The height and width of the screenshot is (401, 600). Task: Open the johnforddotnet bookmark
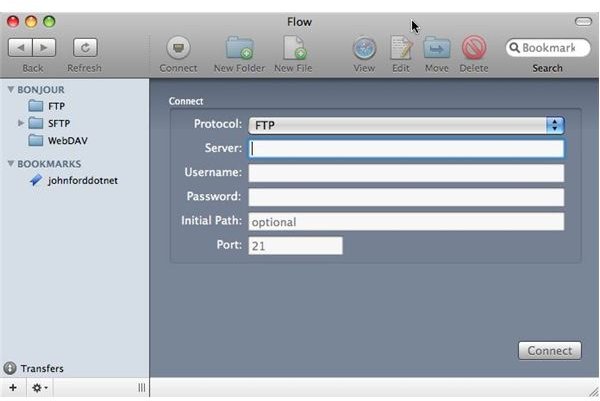(73, 180)
